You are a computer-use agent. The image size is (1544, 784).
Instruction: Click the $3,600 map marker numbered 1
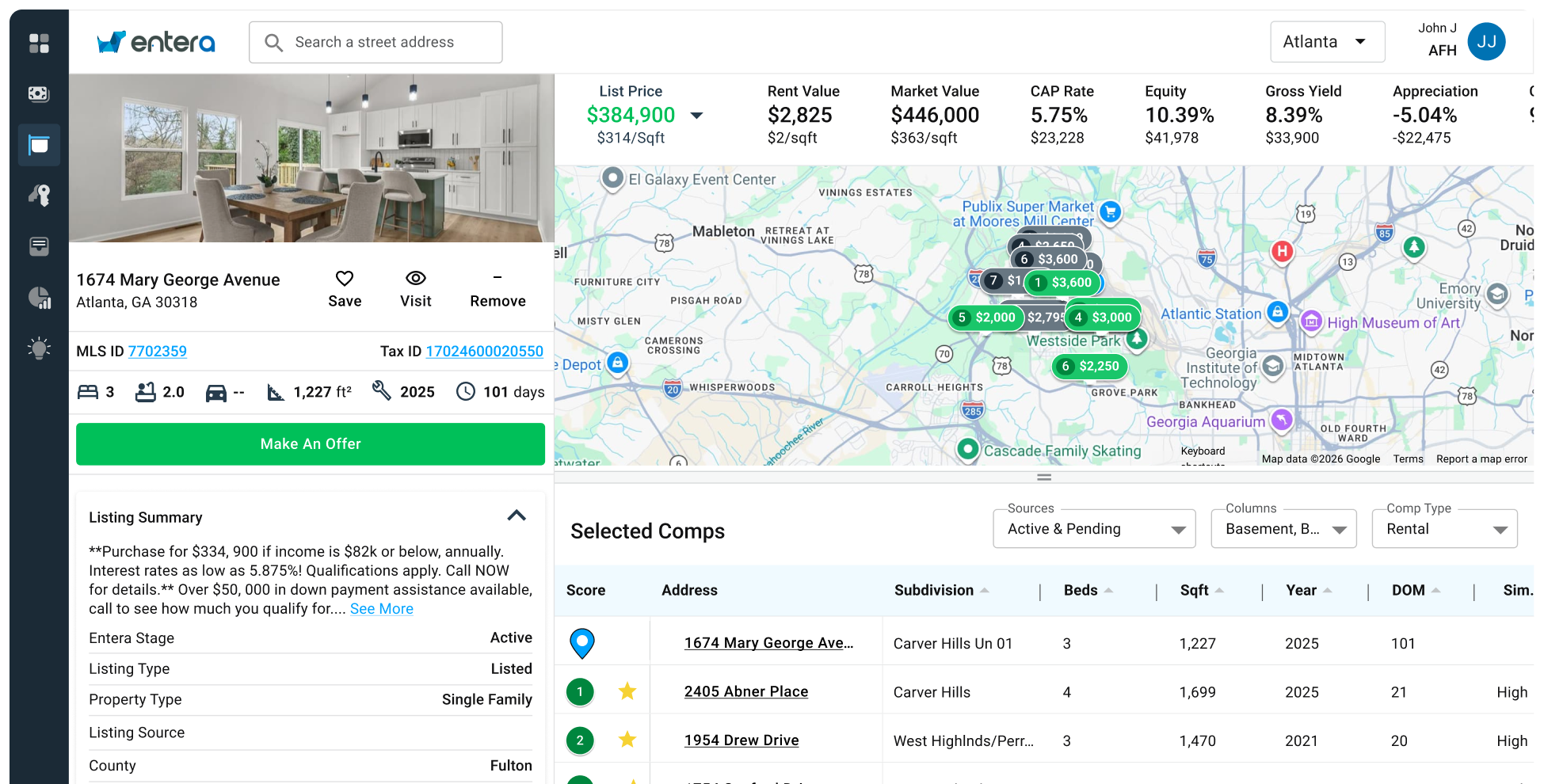tap(1062, 283)
